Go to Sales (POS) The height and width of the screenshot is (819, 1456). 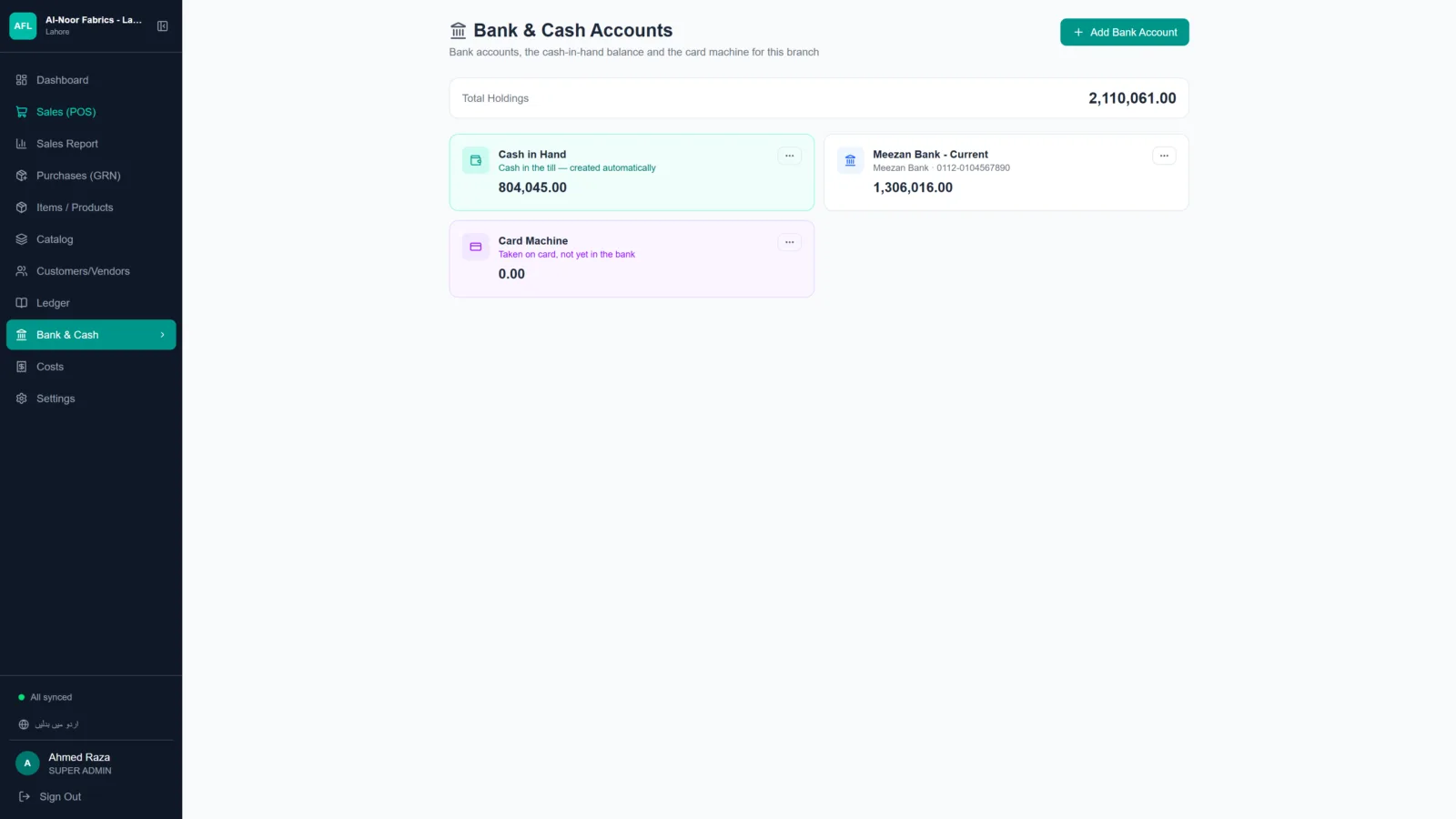pyautogui.click(x=91, y=112)
